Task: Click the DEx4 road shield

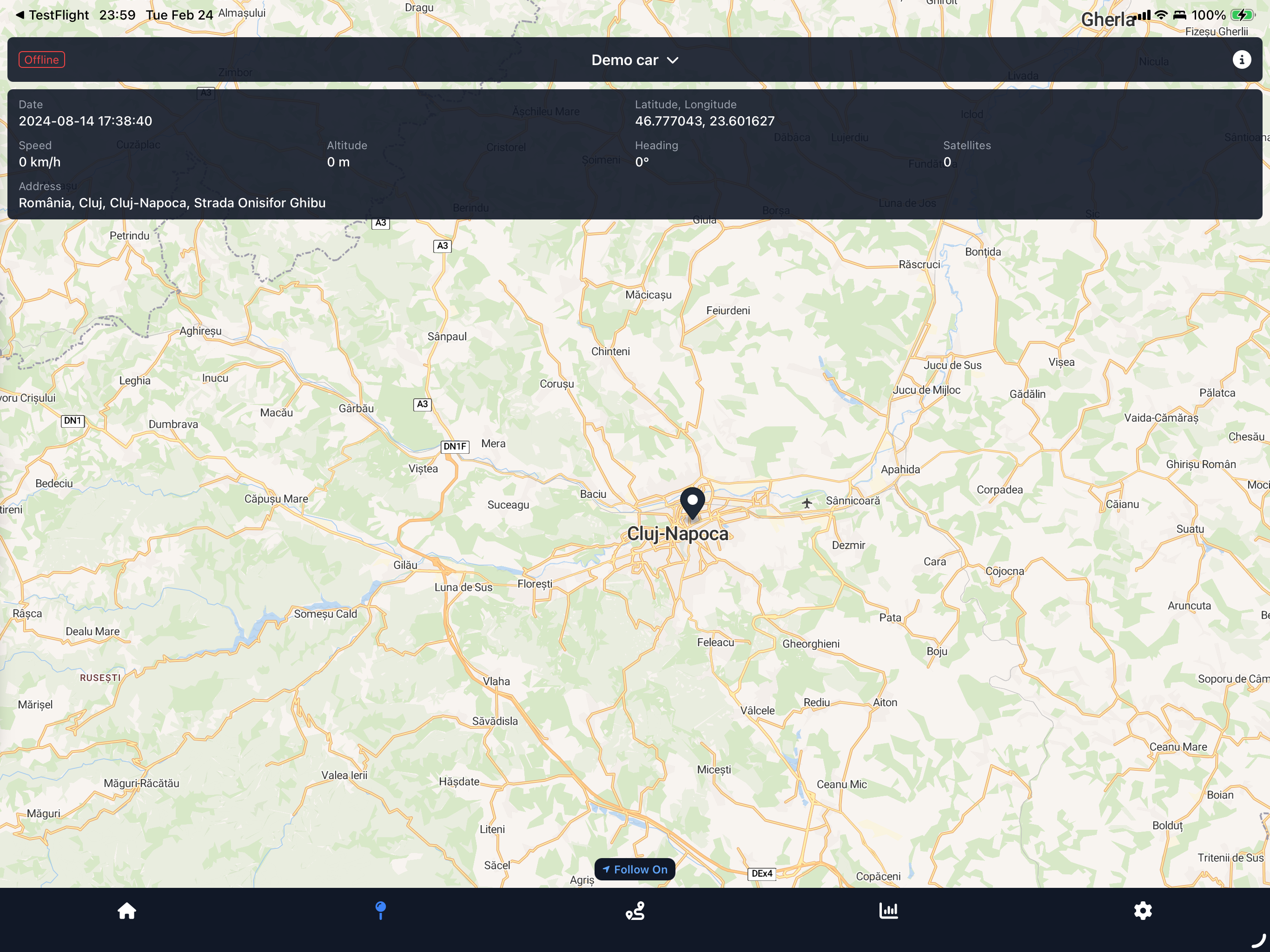Action: 762,874
